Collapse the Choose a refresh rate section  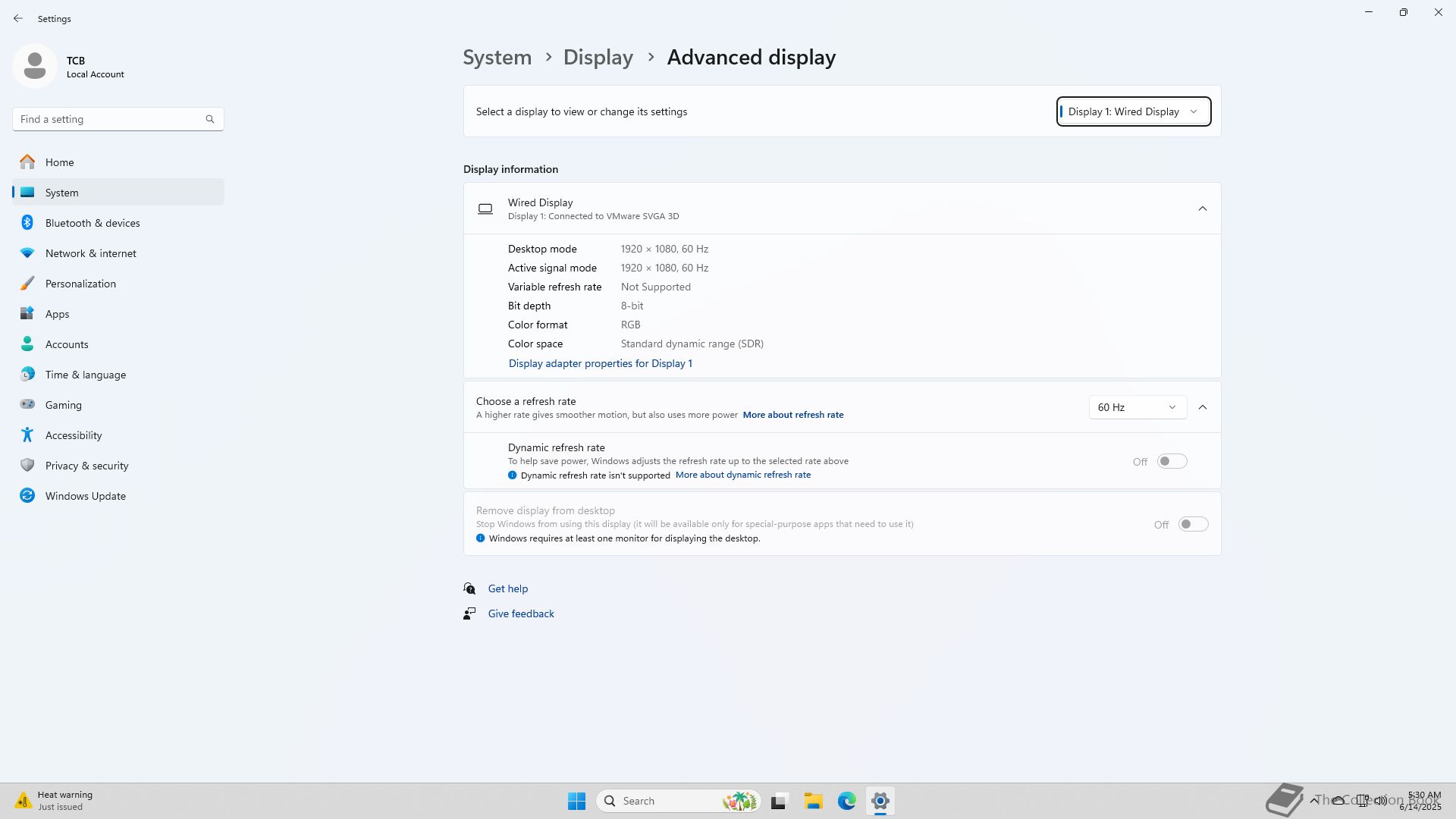pyautogui.click(x=1202, y=407)
